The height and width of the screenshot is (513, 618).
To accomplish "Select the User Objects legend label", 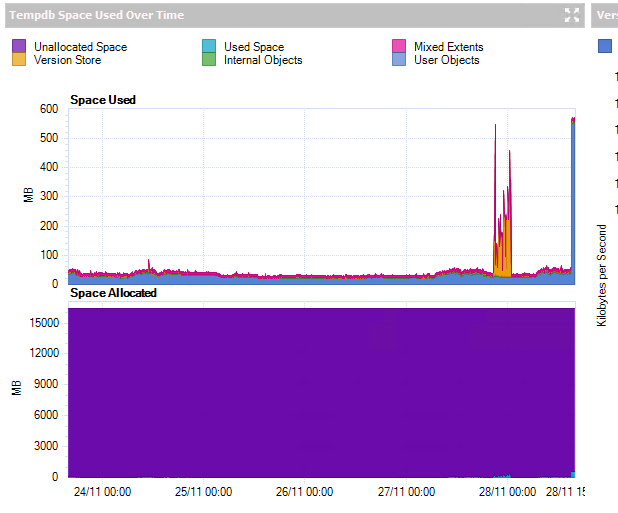I will coord(447,60).
